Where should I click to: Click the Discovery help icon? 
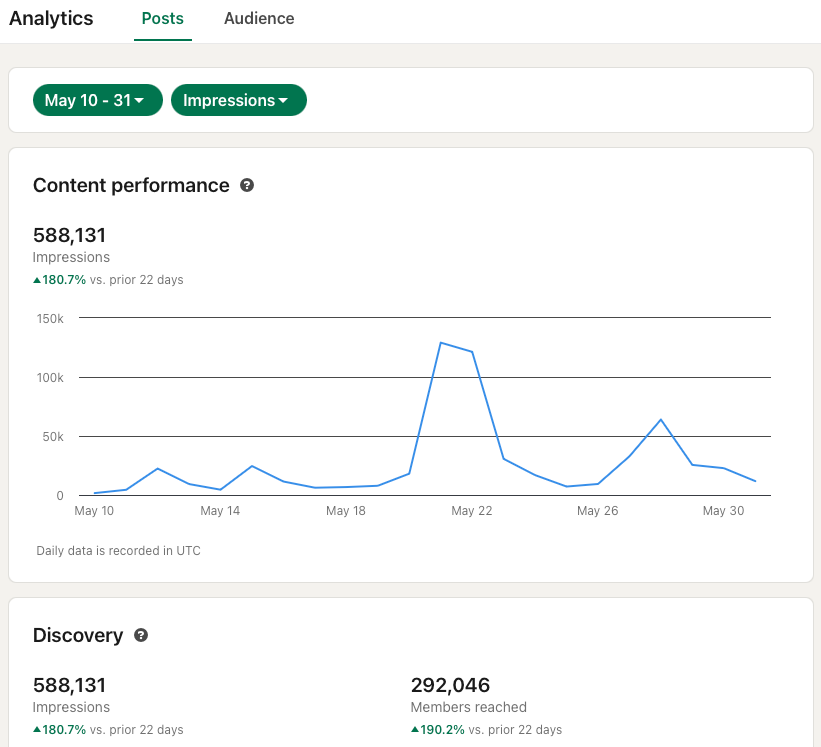pos(141,635)
